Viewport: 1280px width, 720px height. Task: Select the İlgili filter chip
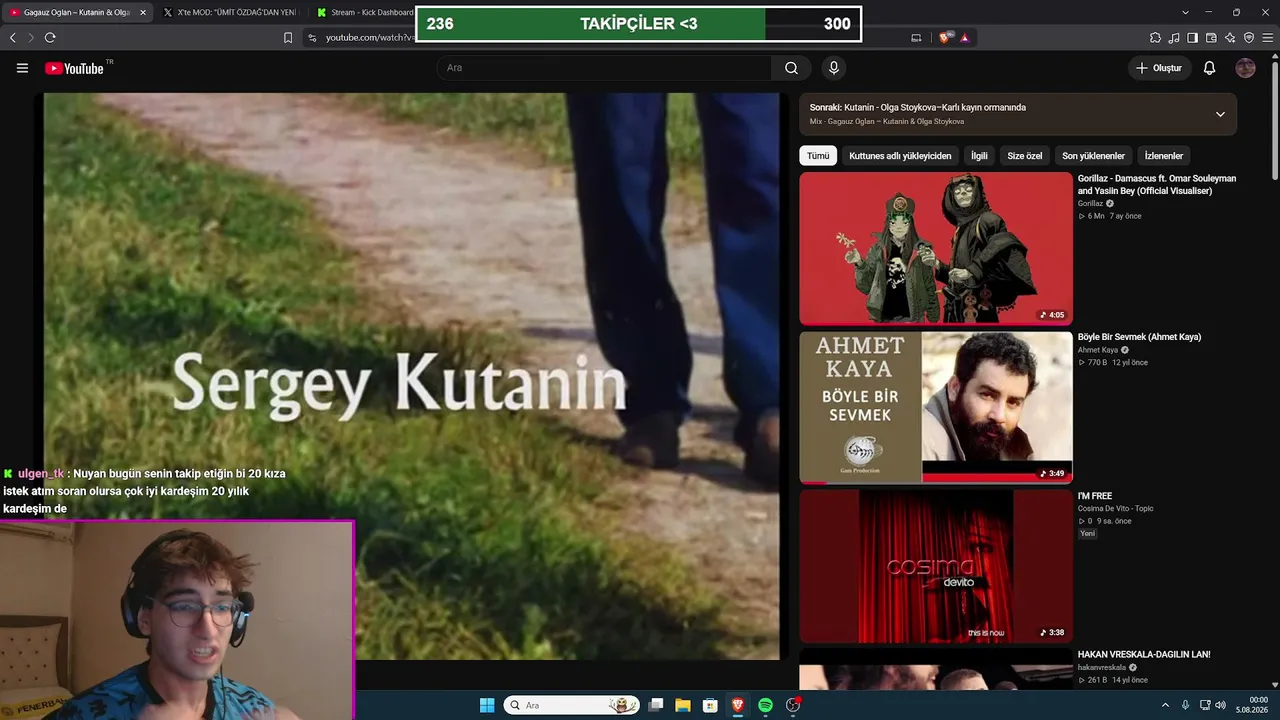[x=979, y=156]
